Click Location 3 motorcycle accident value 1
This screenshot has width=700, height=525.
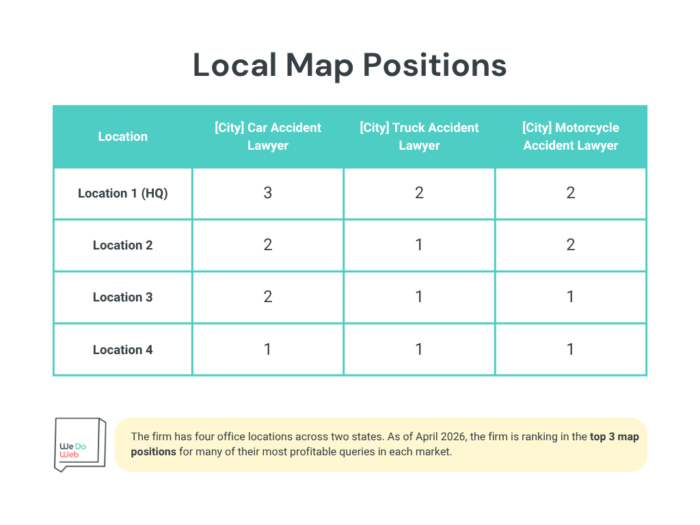pos(570,296)
